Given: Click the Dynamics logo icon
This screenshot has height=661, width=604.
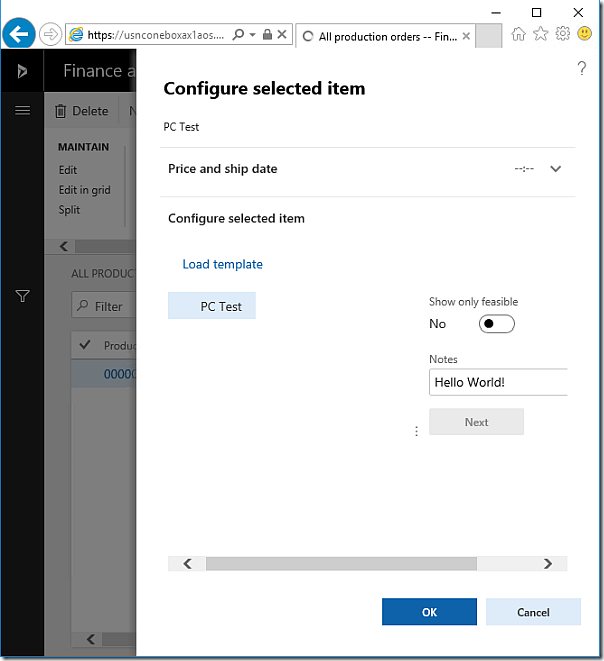Looking at the screenshot, I should tap(22, 71).
